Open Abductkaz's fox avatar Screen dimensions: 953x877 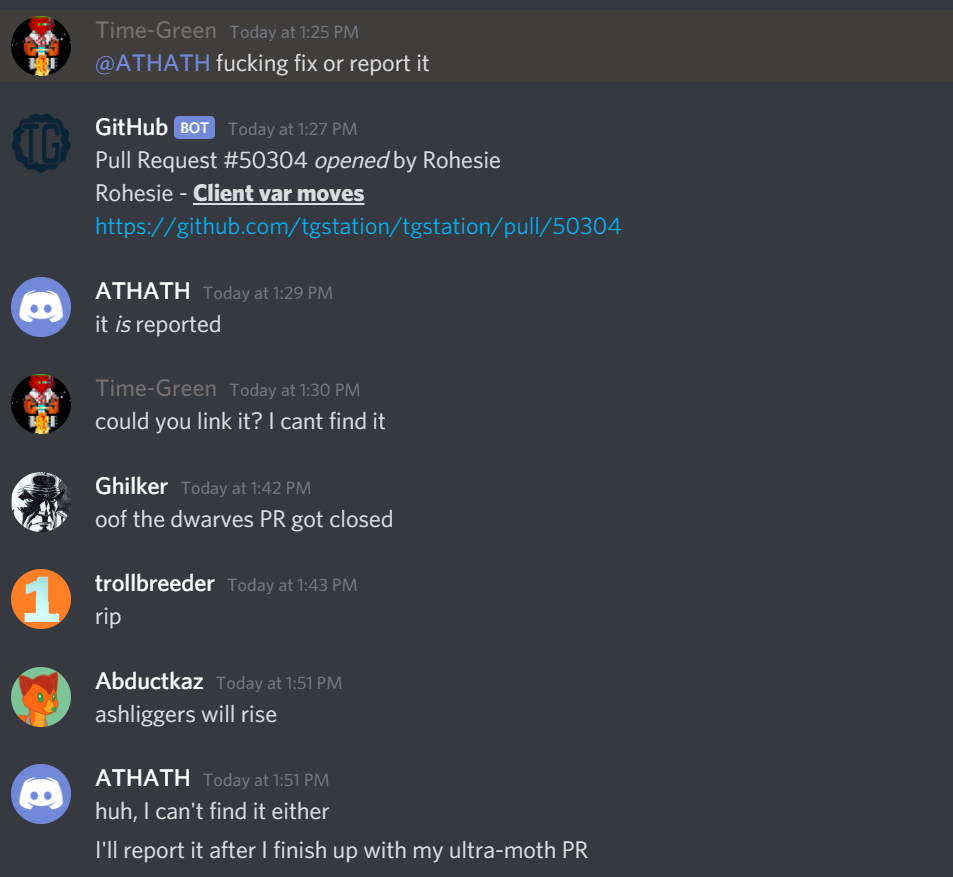[x=41, y=697]
